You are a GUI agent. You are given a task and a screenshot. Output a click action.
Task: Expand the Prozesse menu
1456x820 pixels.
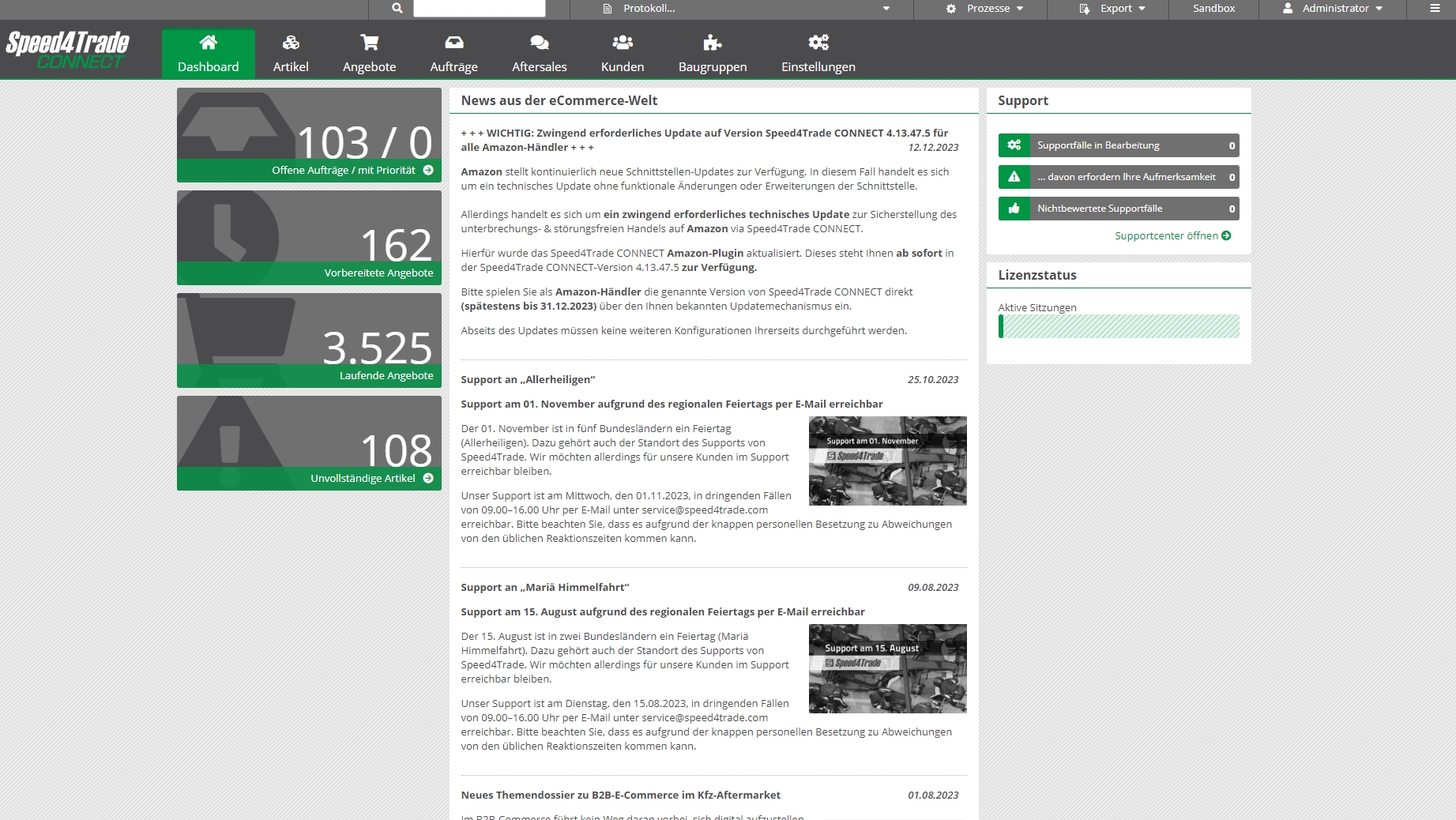pos(984,9)
